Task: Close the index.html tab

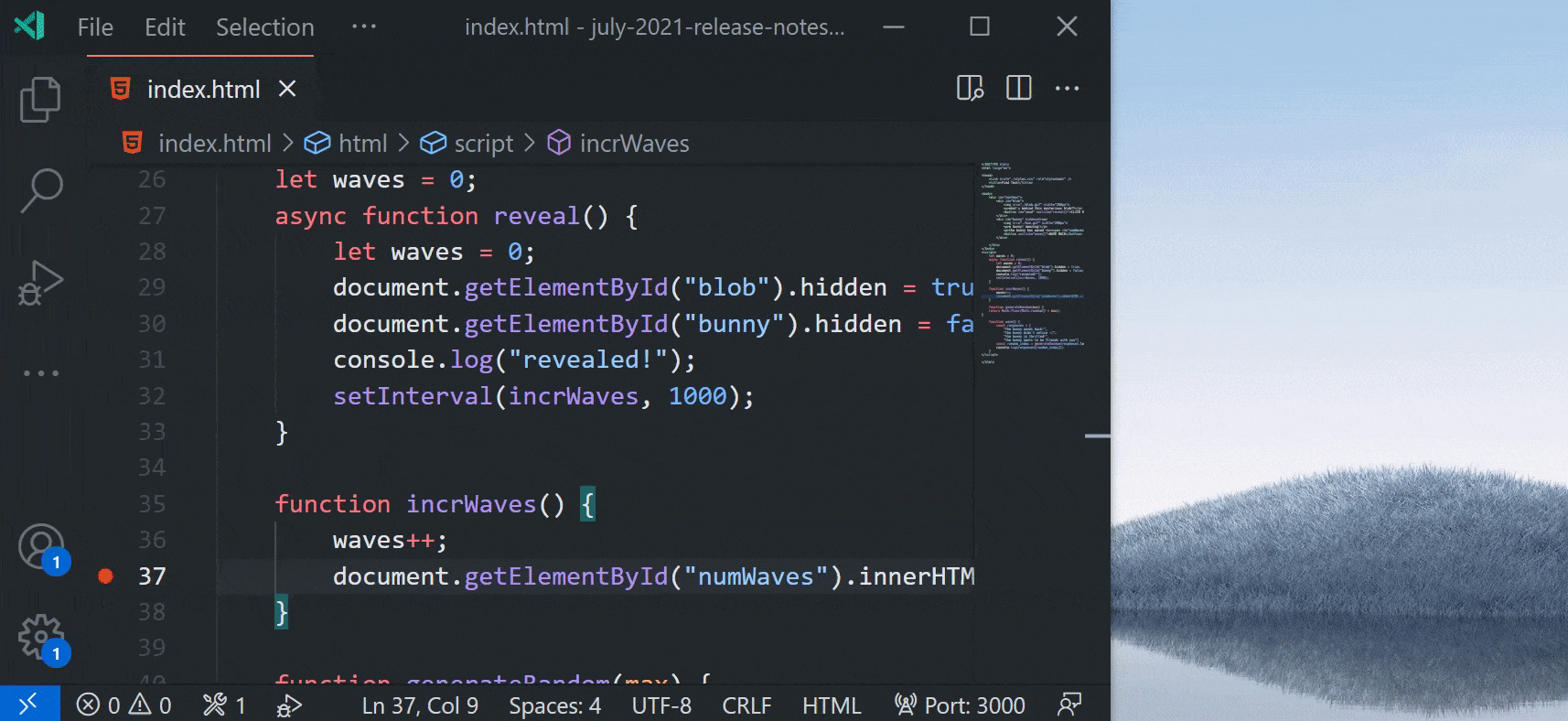Action: (x=287, y=89)
